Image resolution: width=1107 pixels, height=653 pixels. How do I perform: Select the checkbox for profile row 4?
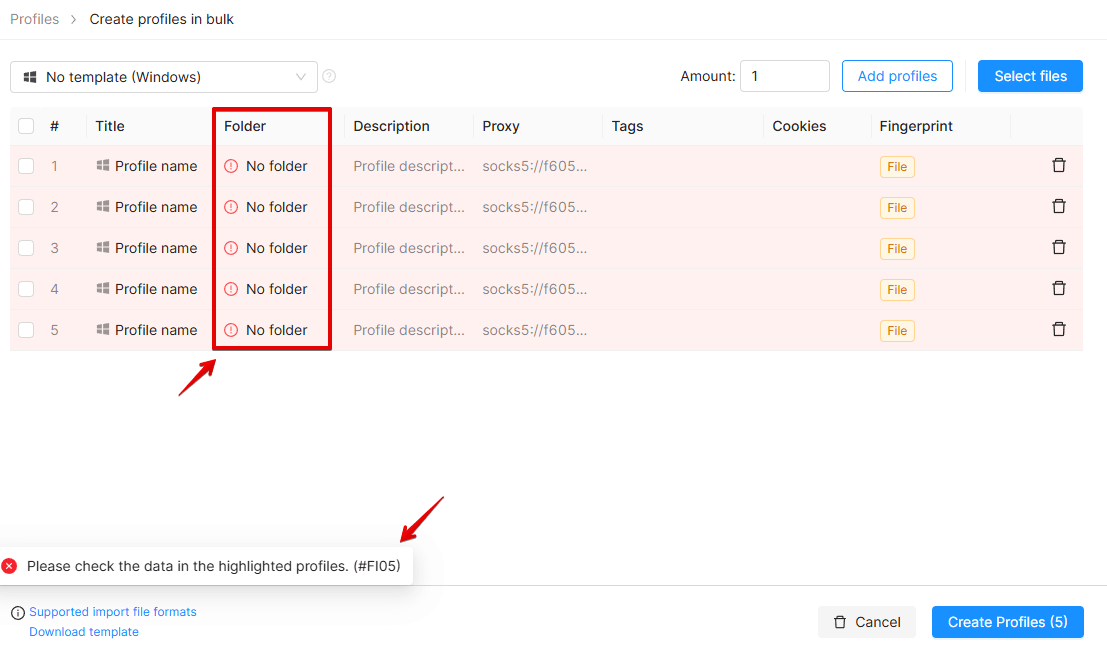[26, 289]
